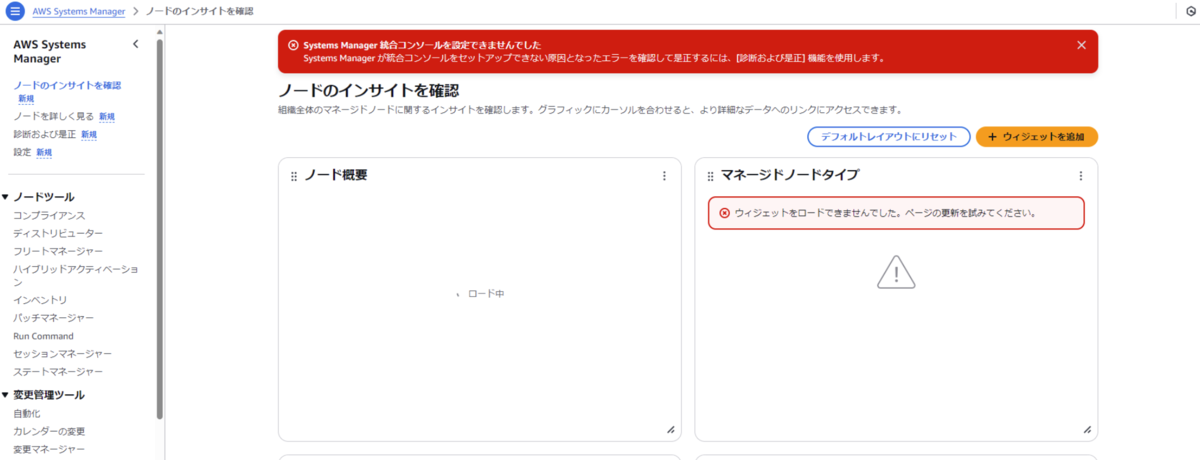Click デフォルトレイアウトにリセット button

[x=888, y=137]
